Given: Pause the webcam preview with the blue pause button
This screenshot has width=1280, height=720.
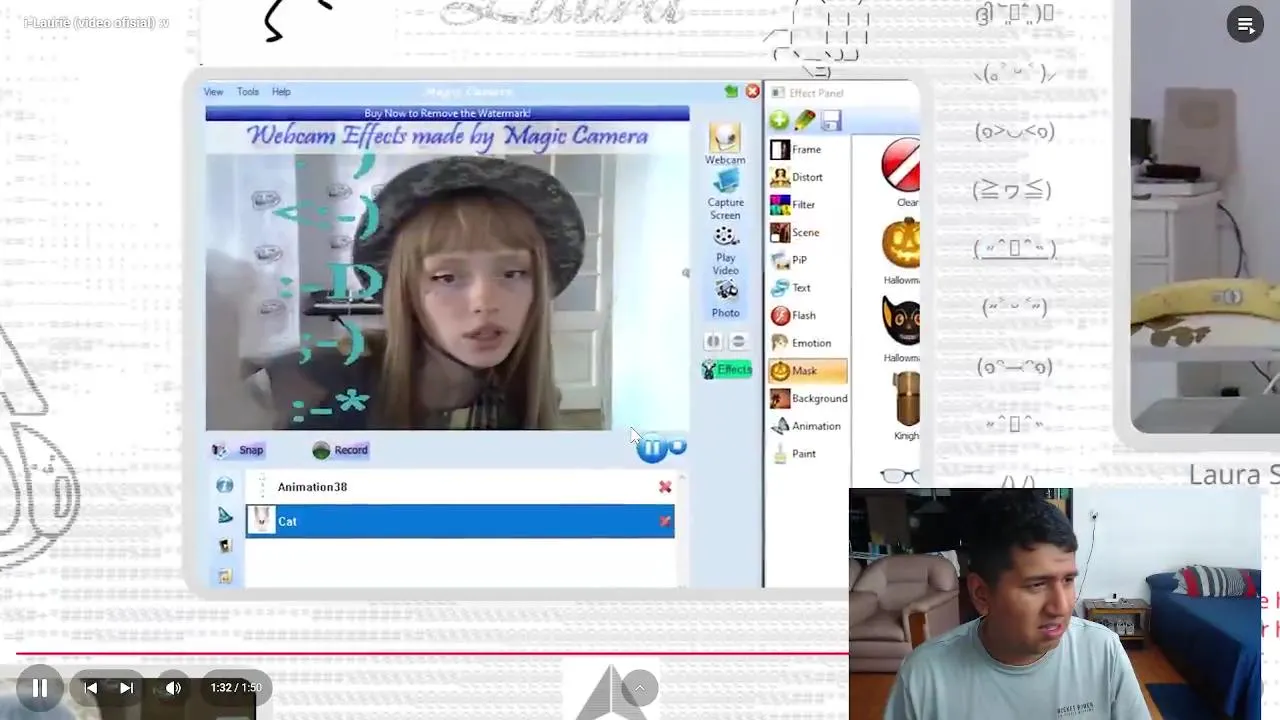Looking at the screenshot, I should [651, 449].
